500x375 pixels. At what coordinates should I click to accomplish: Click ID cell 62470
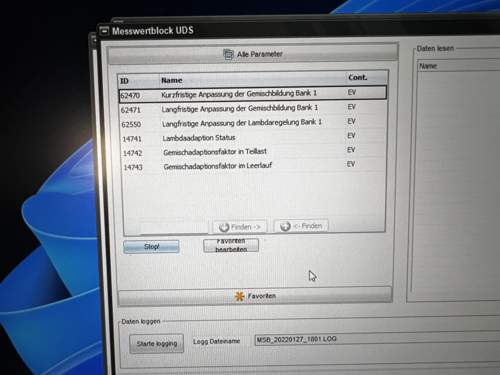coord(130,96)
